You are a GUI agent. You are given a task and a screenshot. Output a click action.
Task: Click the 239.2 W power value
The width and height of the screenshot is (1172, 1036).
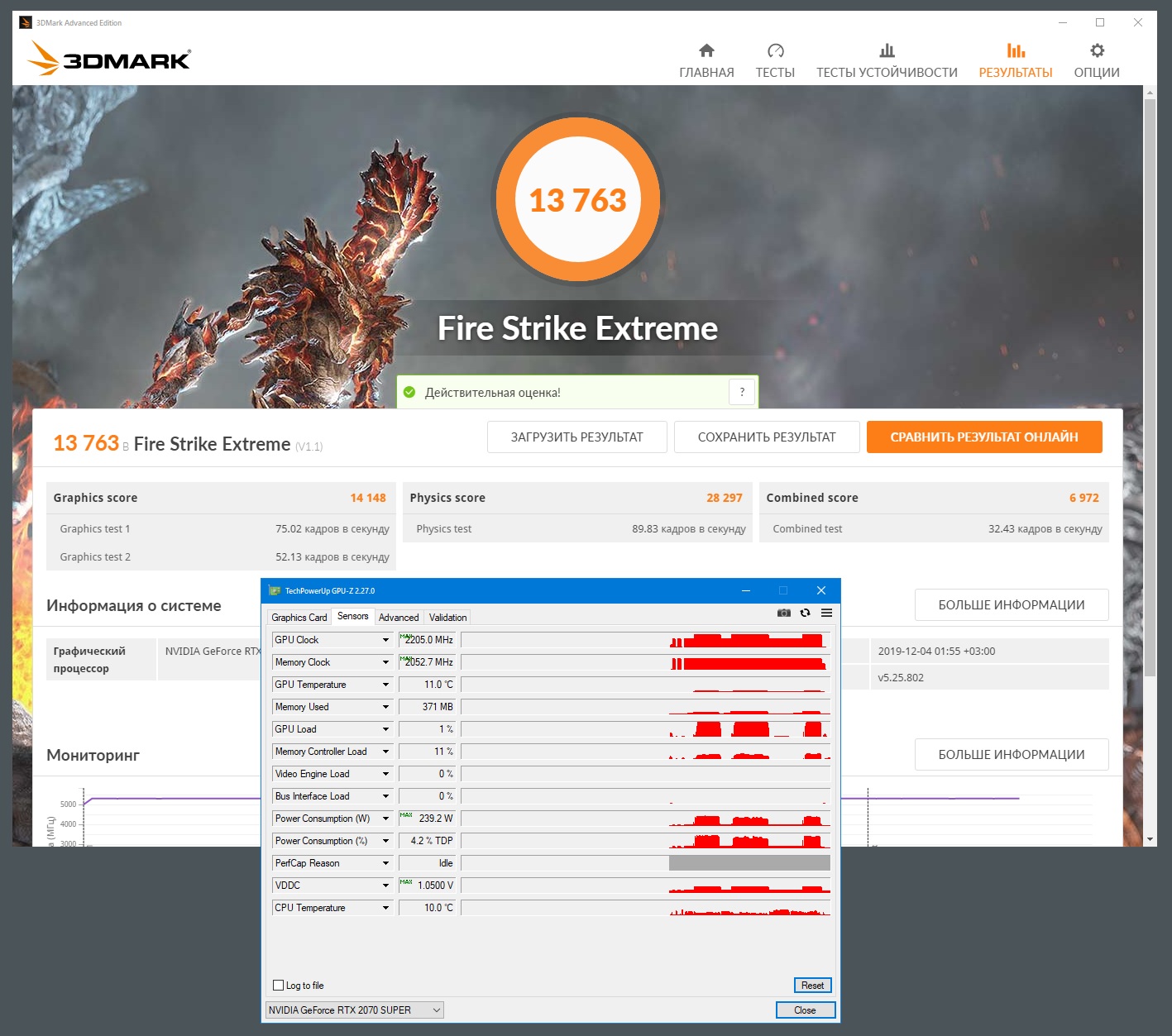pos(428,819)
